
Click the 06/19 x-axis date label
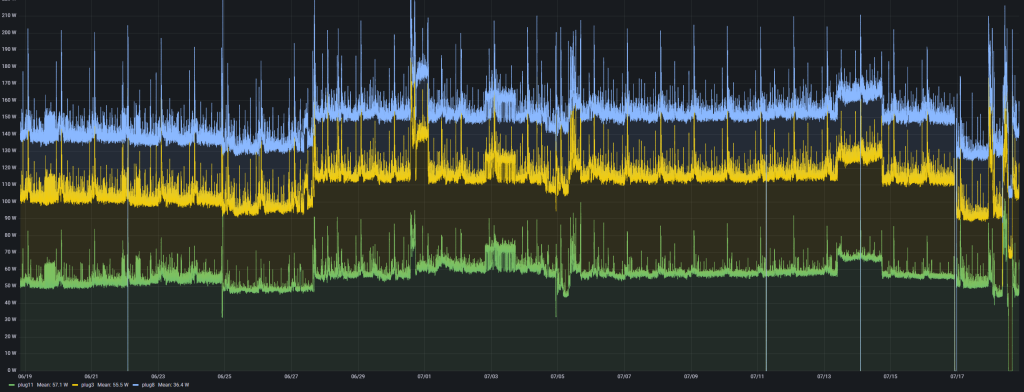click(x=25, y=376)
